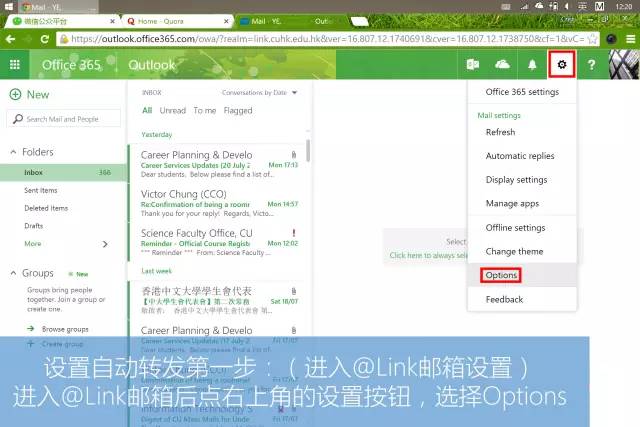Open the OneDrive cloud icon
Image resolution: width=640 pixels, height=427 pixels.
click(x=502, y=65)
